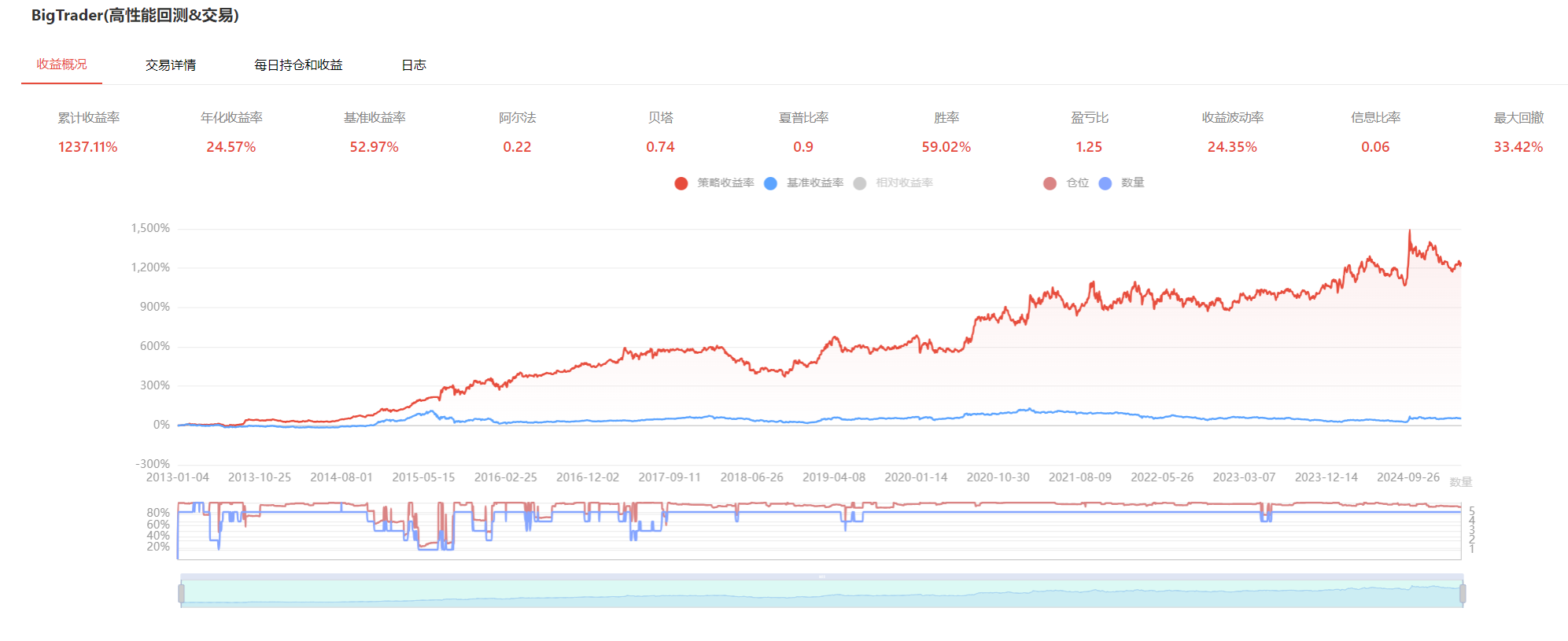The image size is (1568, 641).
Task: Click the pink 仓位 legend dot
Action: click(x=1050, y=183)
